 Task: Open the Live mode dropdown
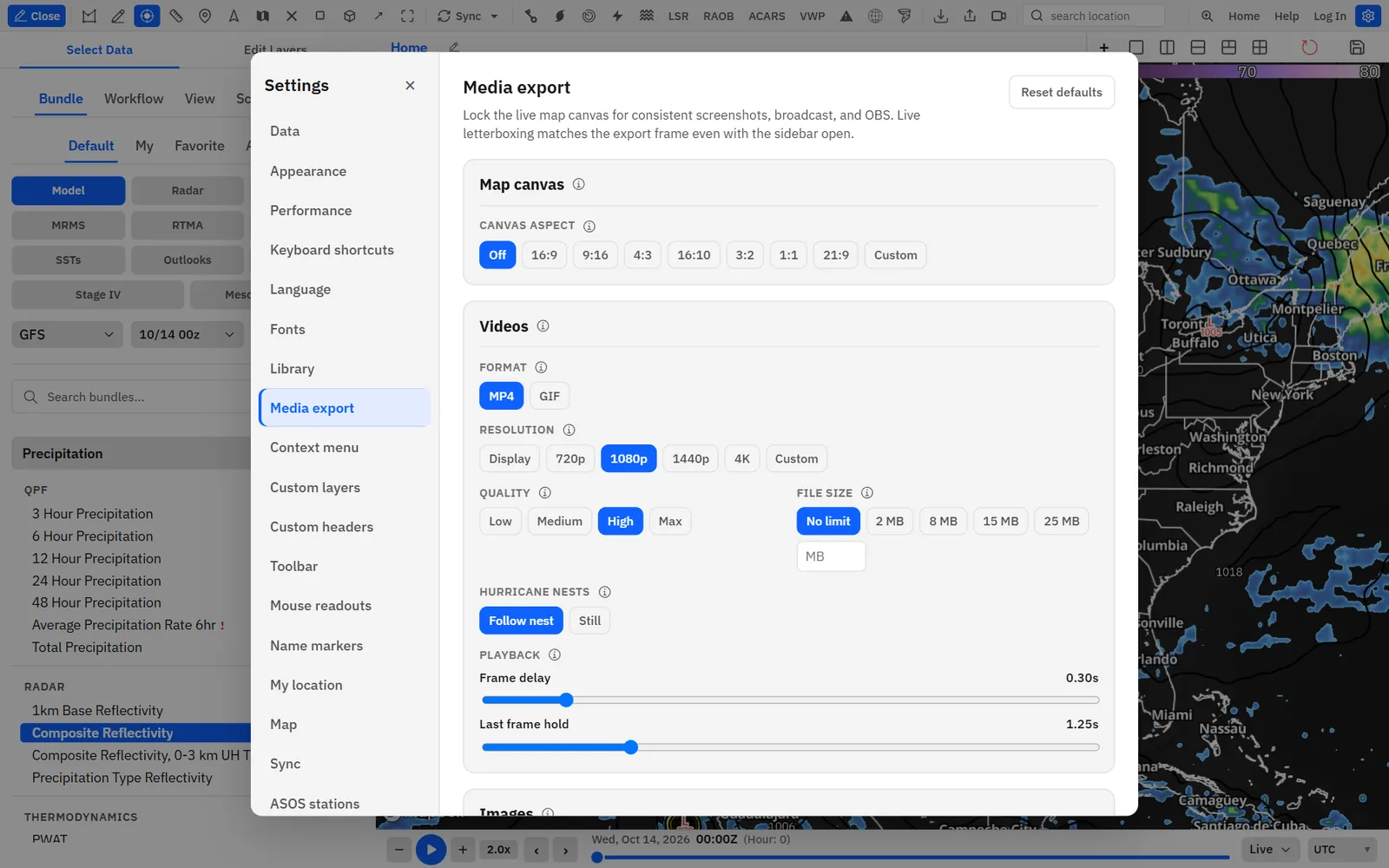(1270, 849)
